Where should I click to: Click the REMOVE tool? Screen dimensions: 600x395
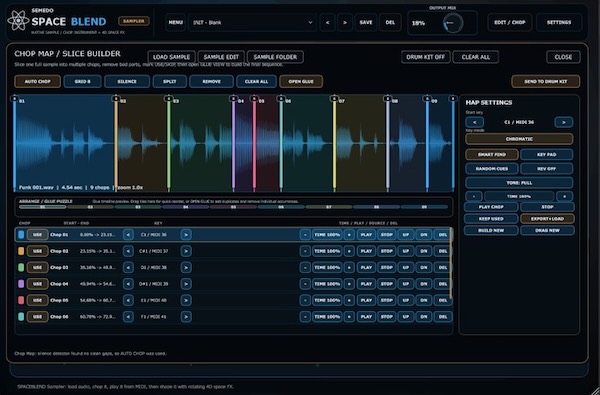click(211, 82)
